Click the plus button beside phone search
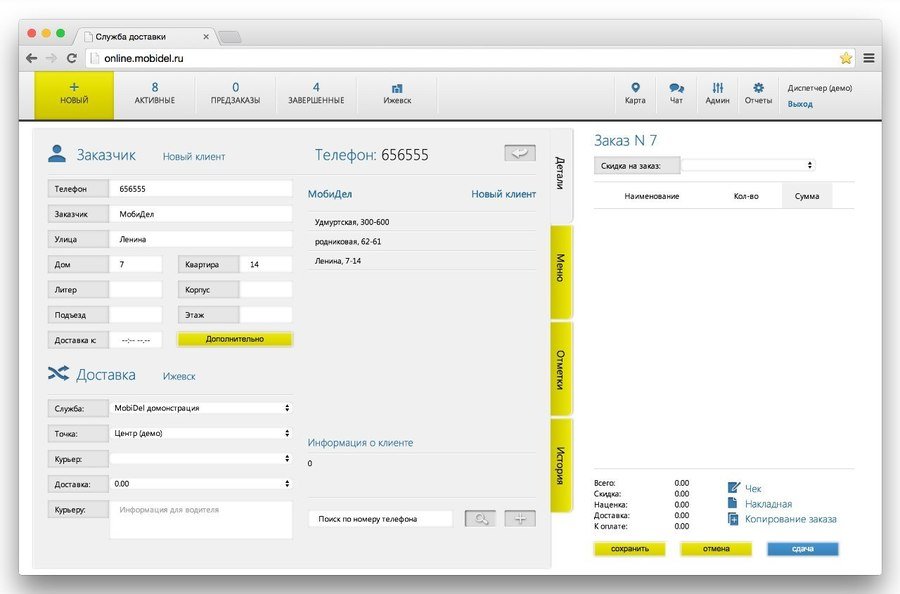Viewport: 900px width, 594px height. click(520, 519)
